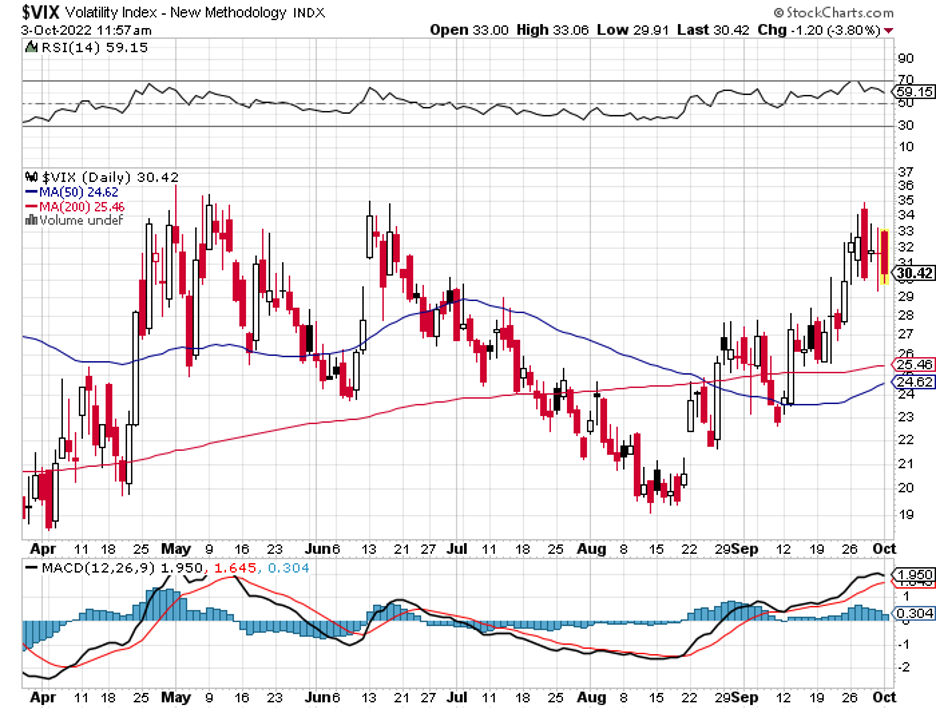This screenshot has width=936, height=710.
Task: Click the yellow-highlighted latest candlestick
Action: [x=884, y=257]
